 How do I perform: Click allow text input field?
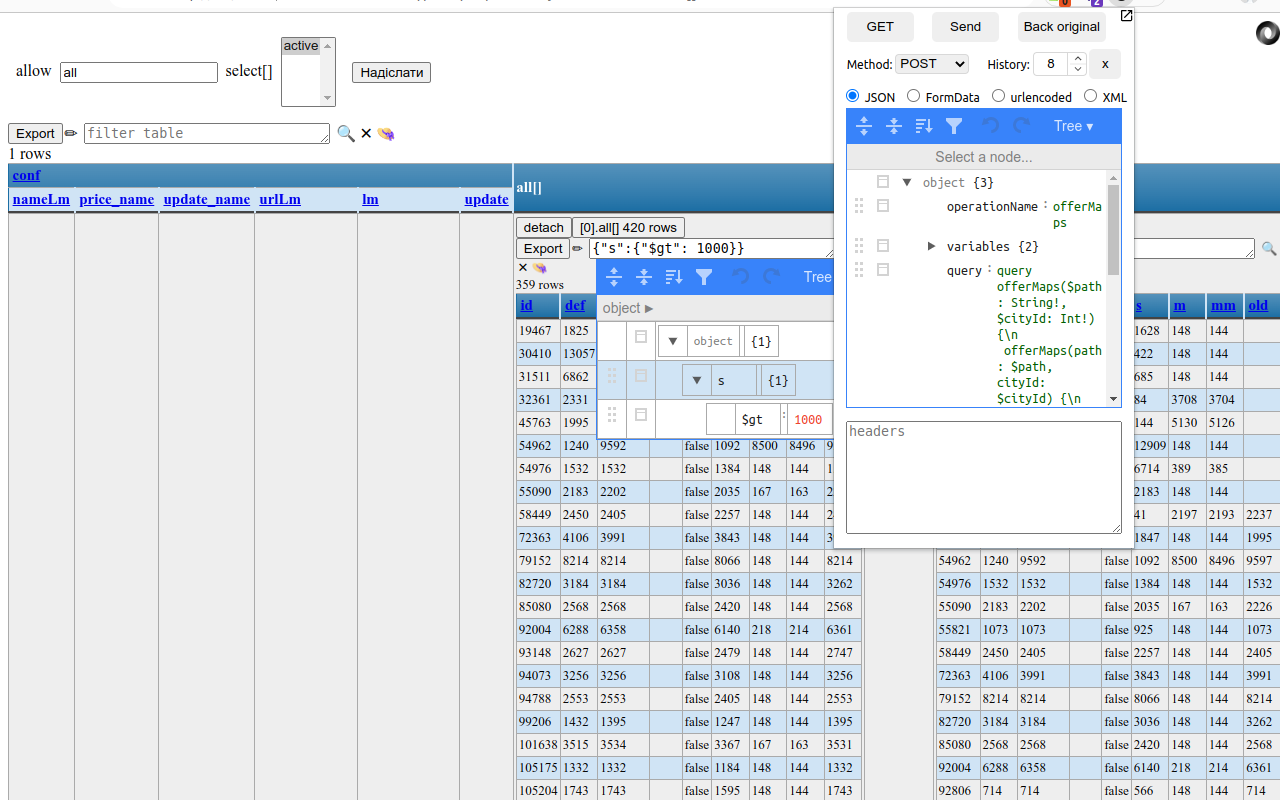click(x=139, y=72)
